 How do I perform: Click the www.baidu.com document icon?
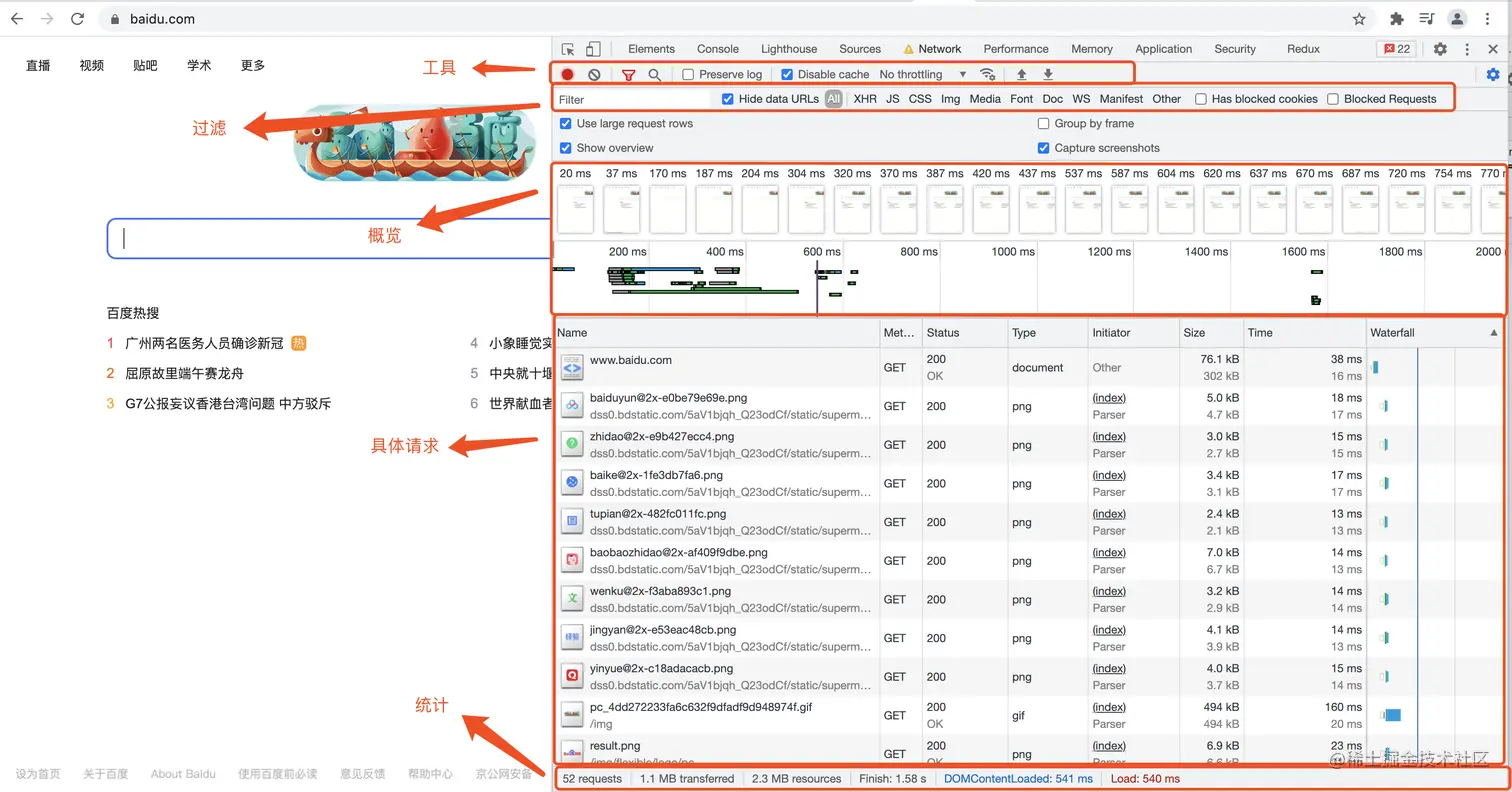pyautogui.click(x=572, y=367)
